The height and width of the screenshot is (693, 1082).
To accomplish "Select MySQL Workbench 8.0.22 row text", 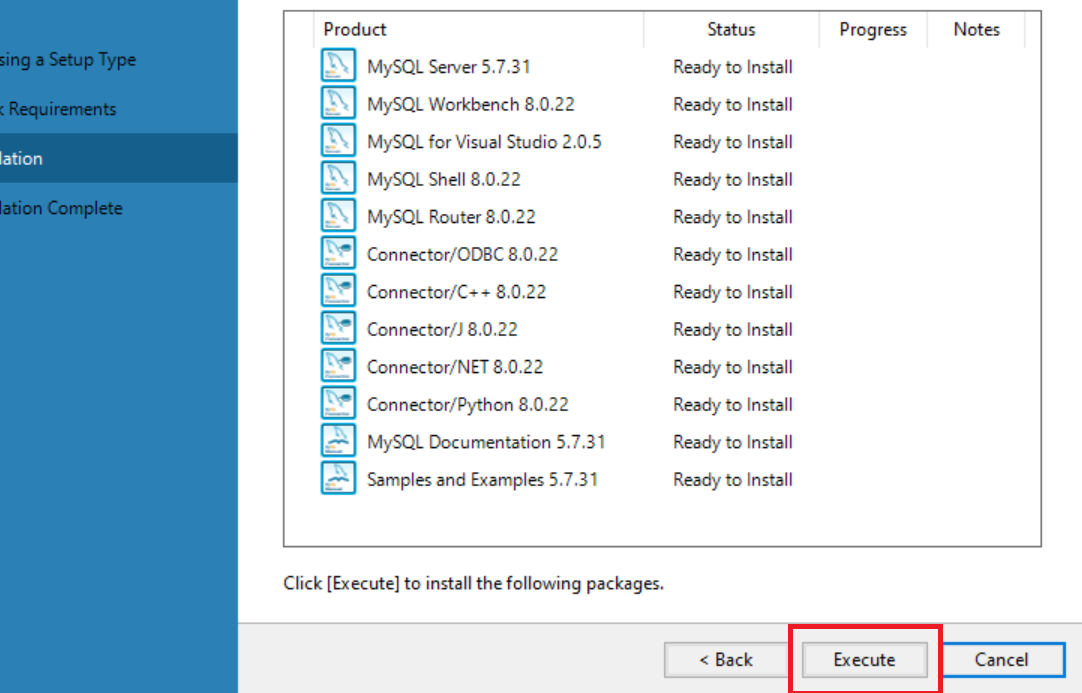I will click(x=471, y=104).
